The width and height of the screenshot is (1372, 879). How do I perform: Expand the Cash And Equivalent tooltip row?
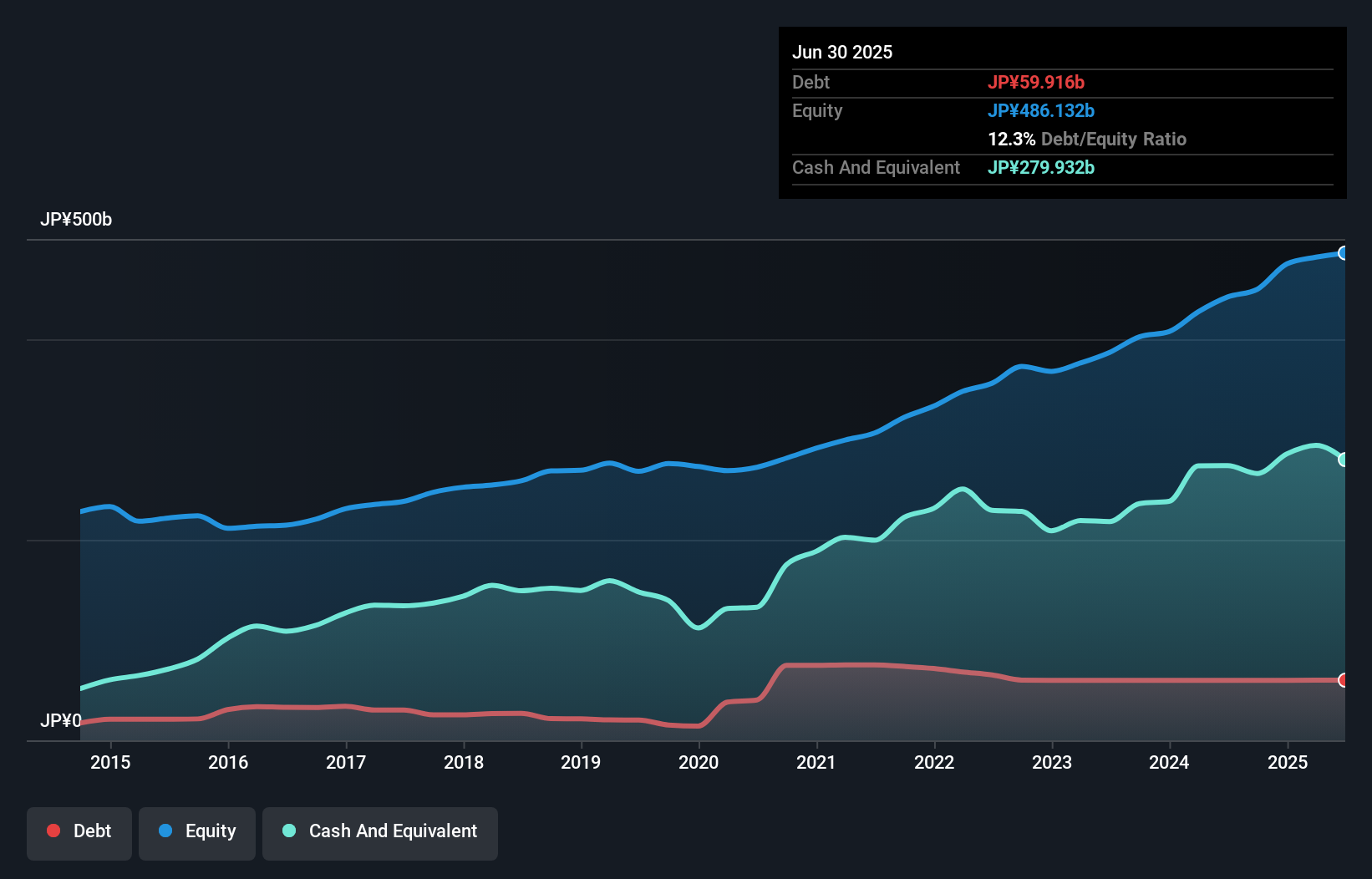876,167
